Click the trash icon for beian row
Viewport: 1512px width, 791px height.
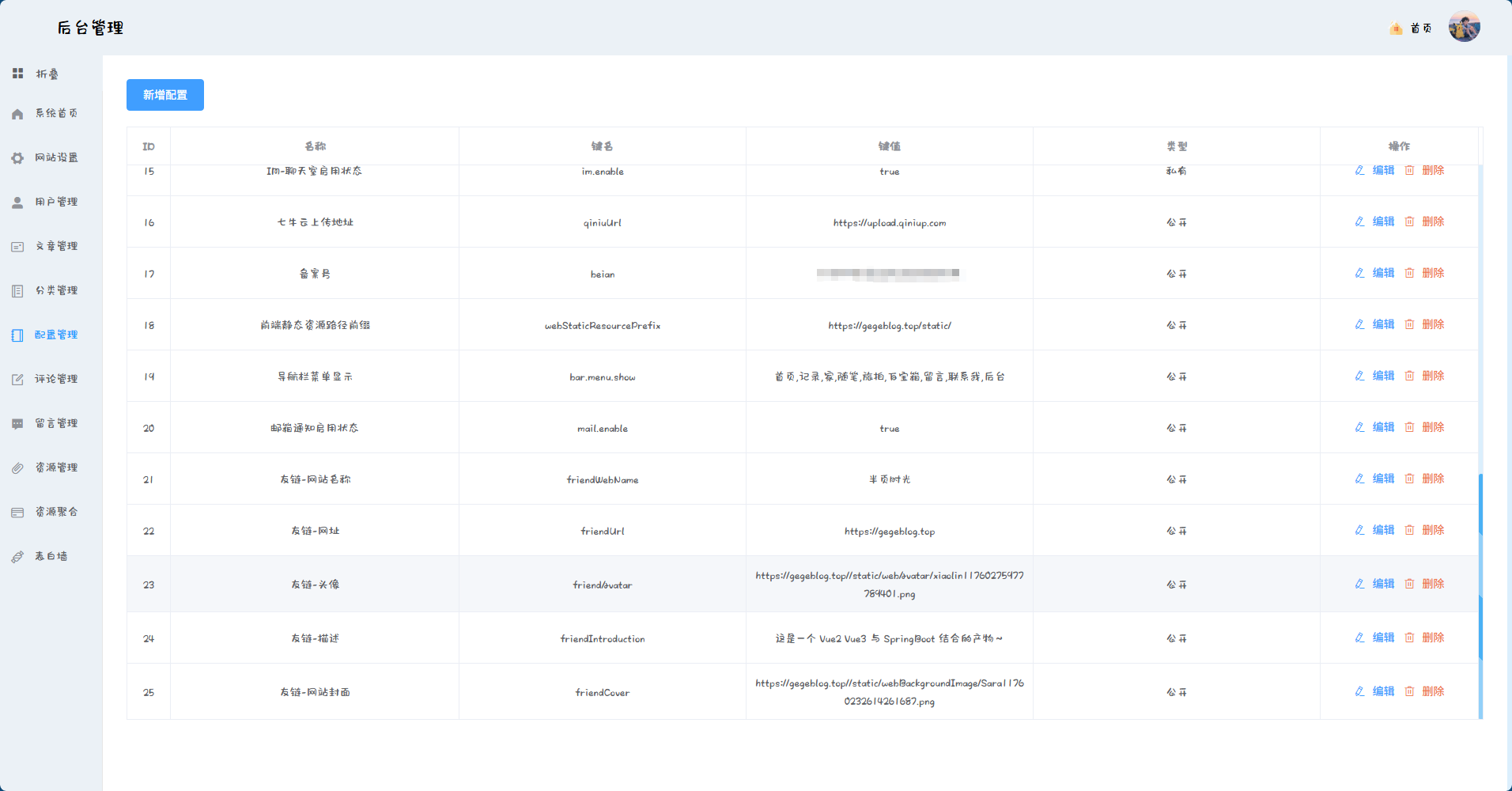[1409, 273]
